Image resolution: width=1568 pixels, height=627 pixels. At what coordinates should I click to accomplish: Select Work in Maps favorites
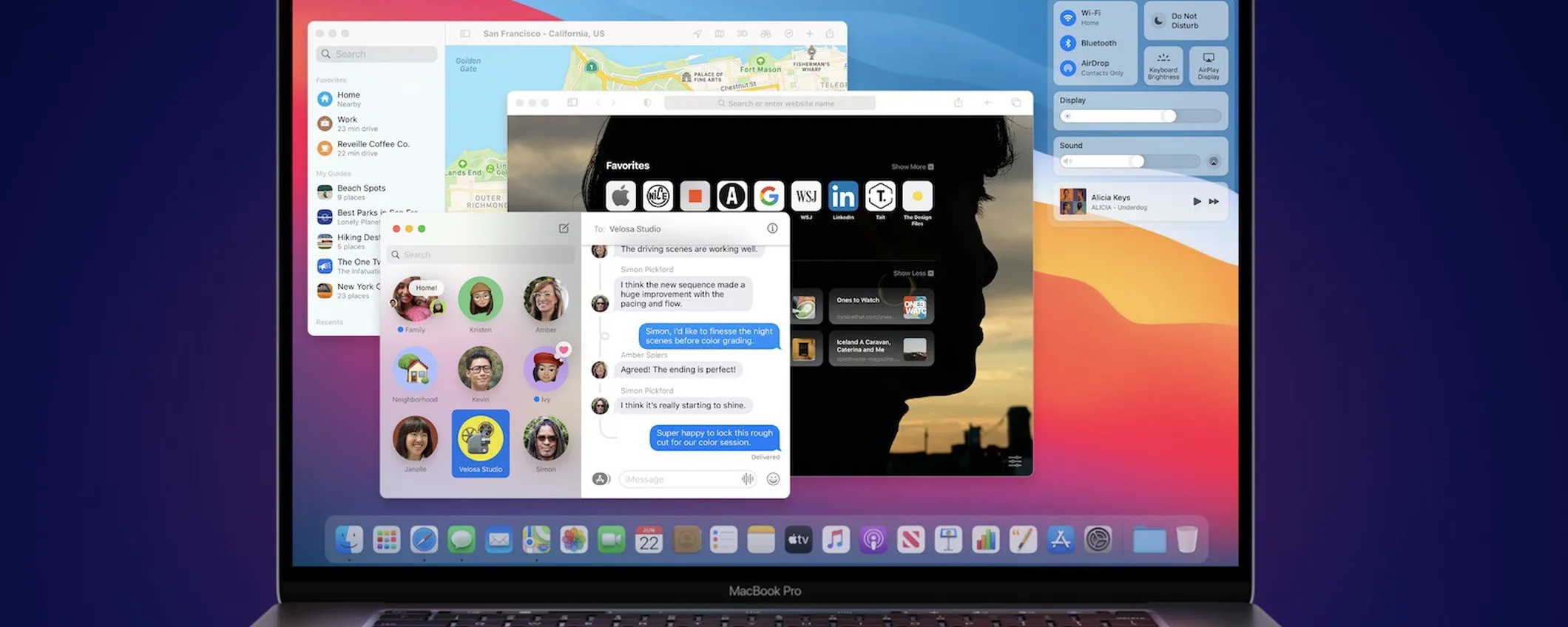(x=376, y=123)
